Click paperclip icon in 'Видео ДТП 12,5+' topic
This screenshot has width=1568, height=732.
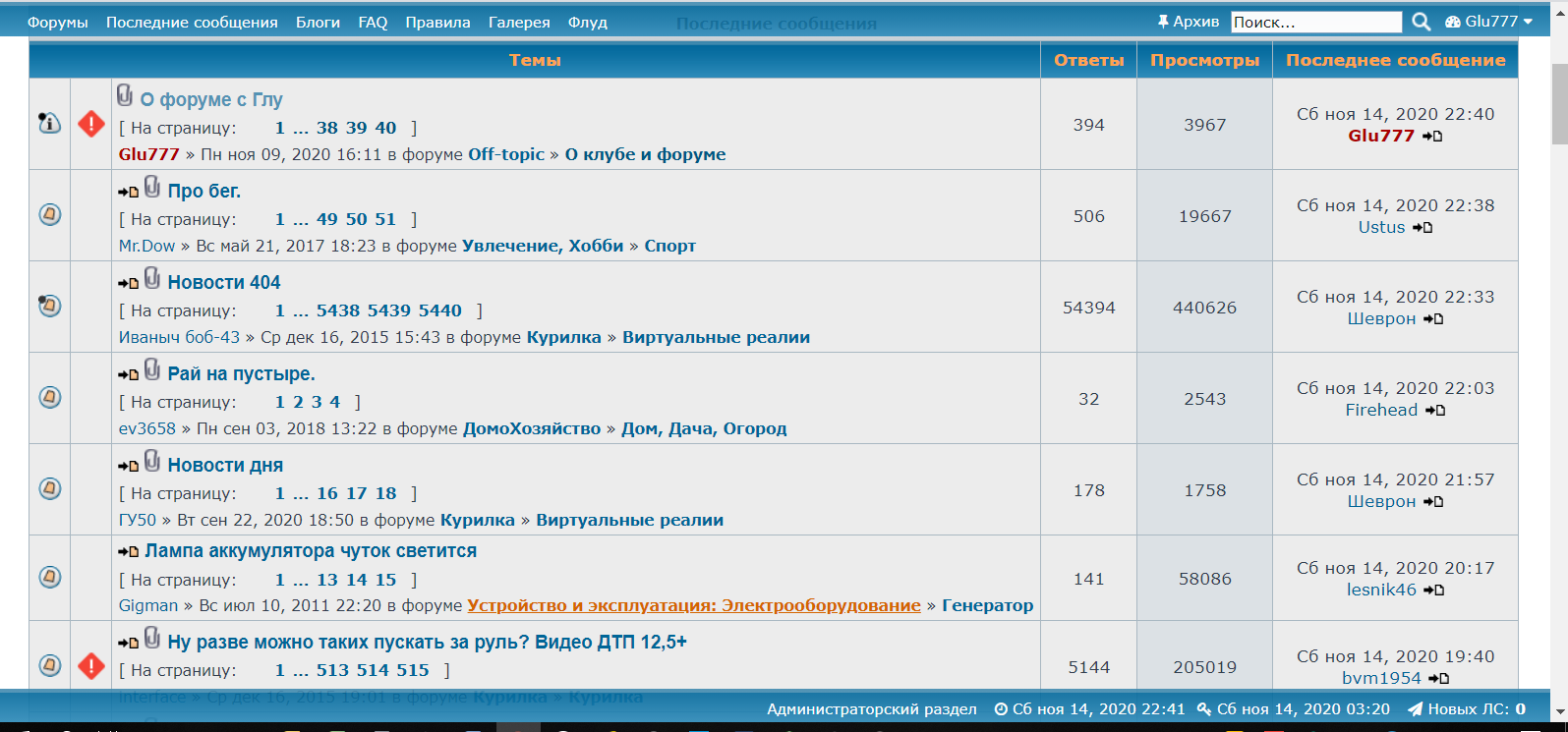pyautogui.click(x=152, y=638)
